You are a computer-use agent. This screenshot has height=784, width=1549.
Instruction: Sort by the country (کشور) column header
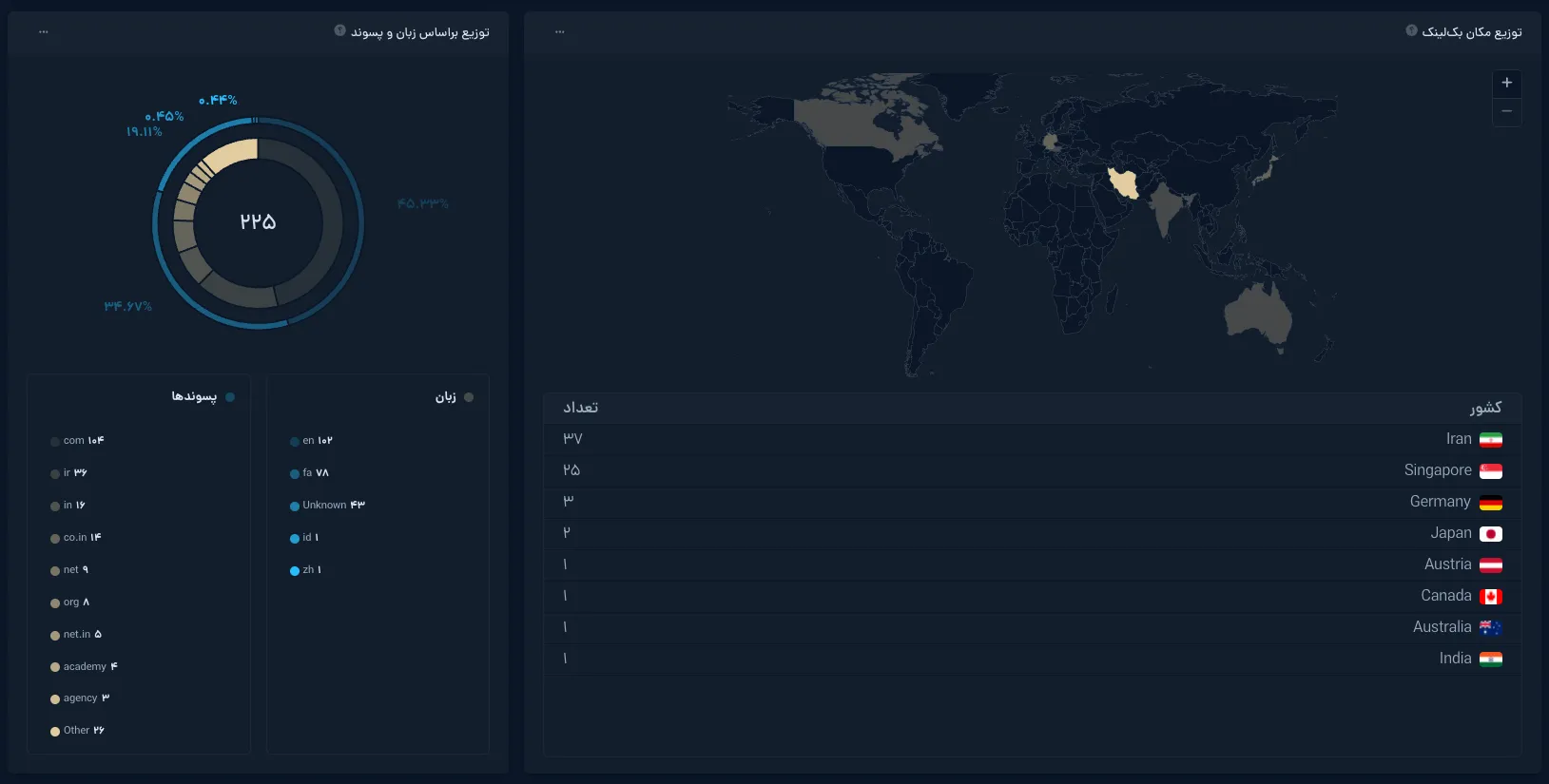point(1485,408)
